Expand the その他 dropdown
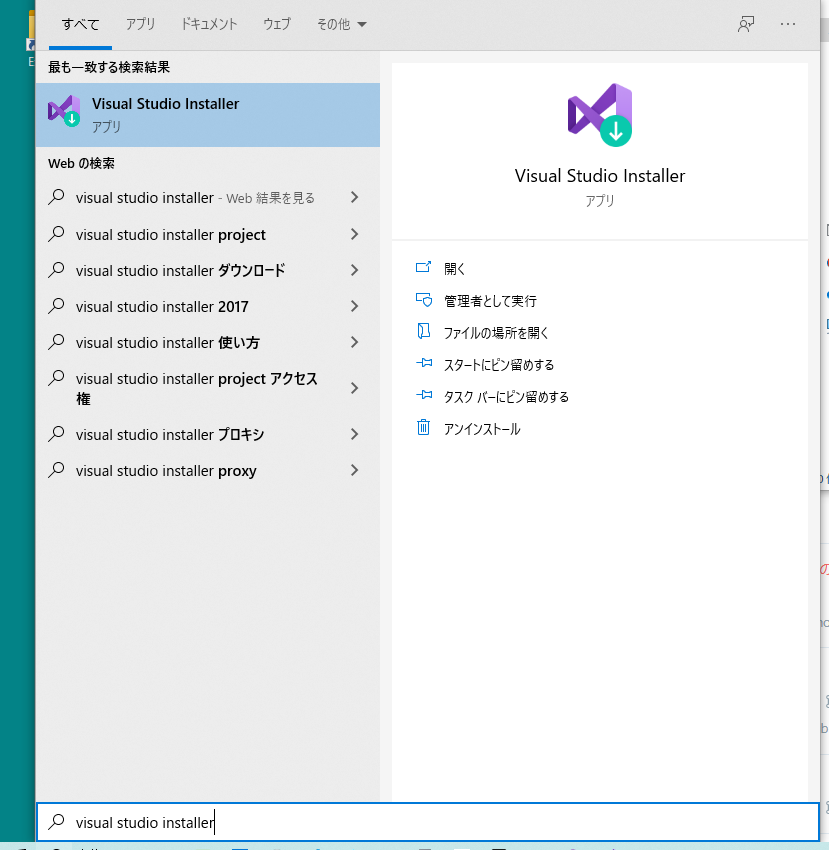The width and height of the screenshot is (829, 850). 342,24
